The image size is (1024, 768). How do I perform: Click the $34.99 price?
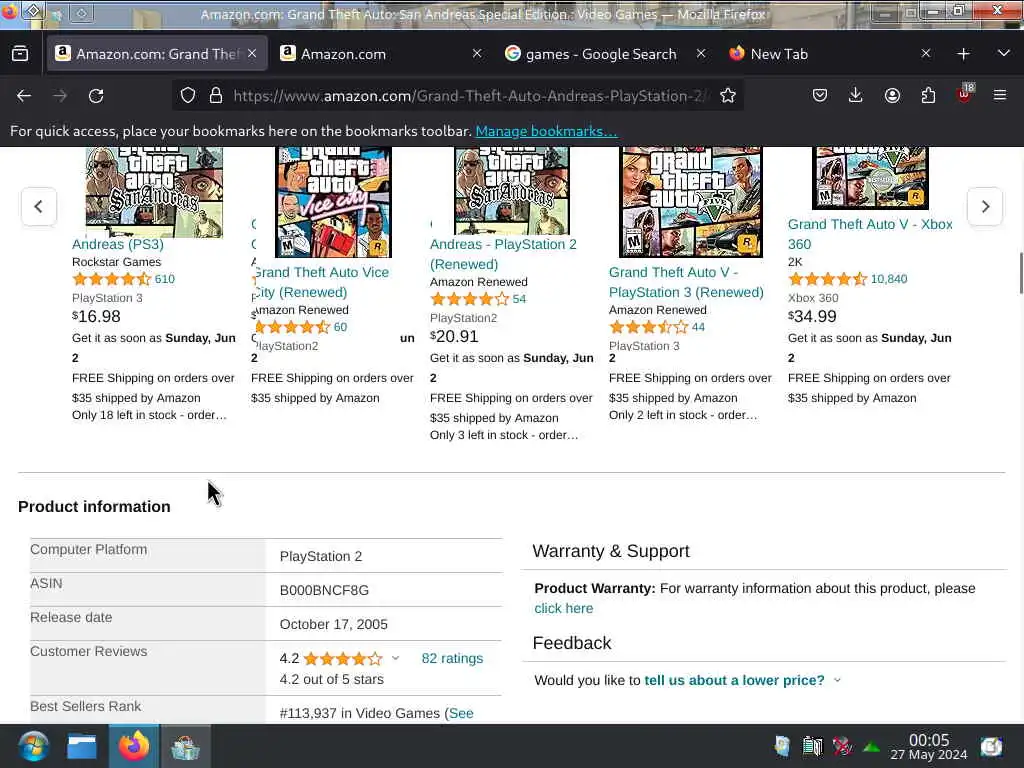click(812, 316)
